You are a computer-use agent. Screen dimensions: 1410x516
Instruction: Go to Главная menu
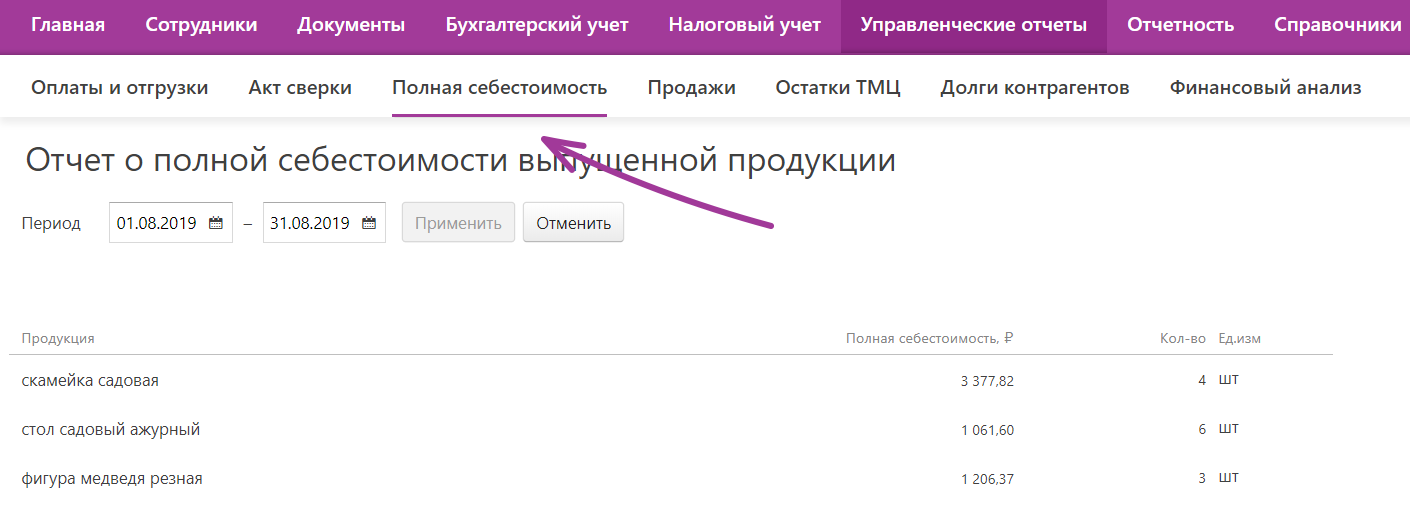68,26
